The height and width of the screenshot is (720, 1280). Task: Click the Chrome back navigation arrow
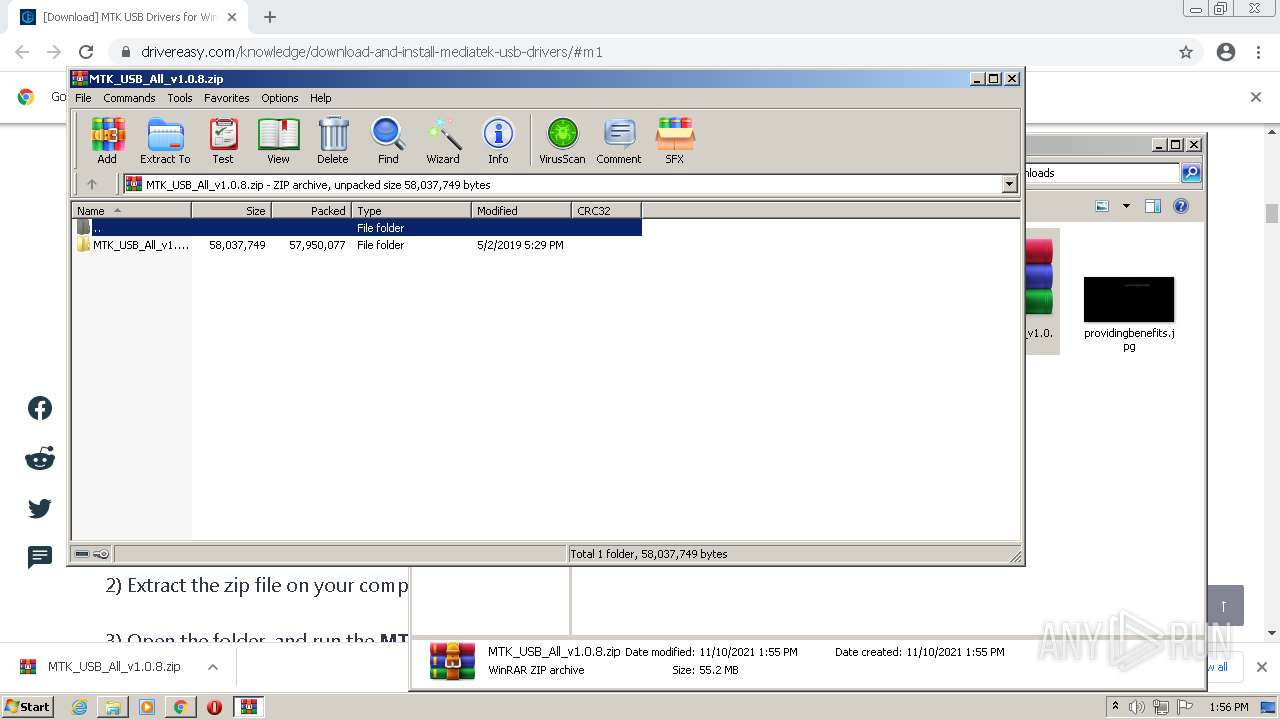click(22, 52)
